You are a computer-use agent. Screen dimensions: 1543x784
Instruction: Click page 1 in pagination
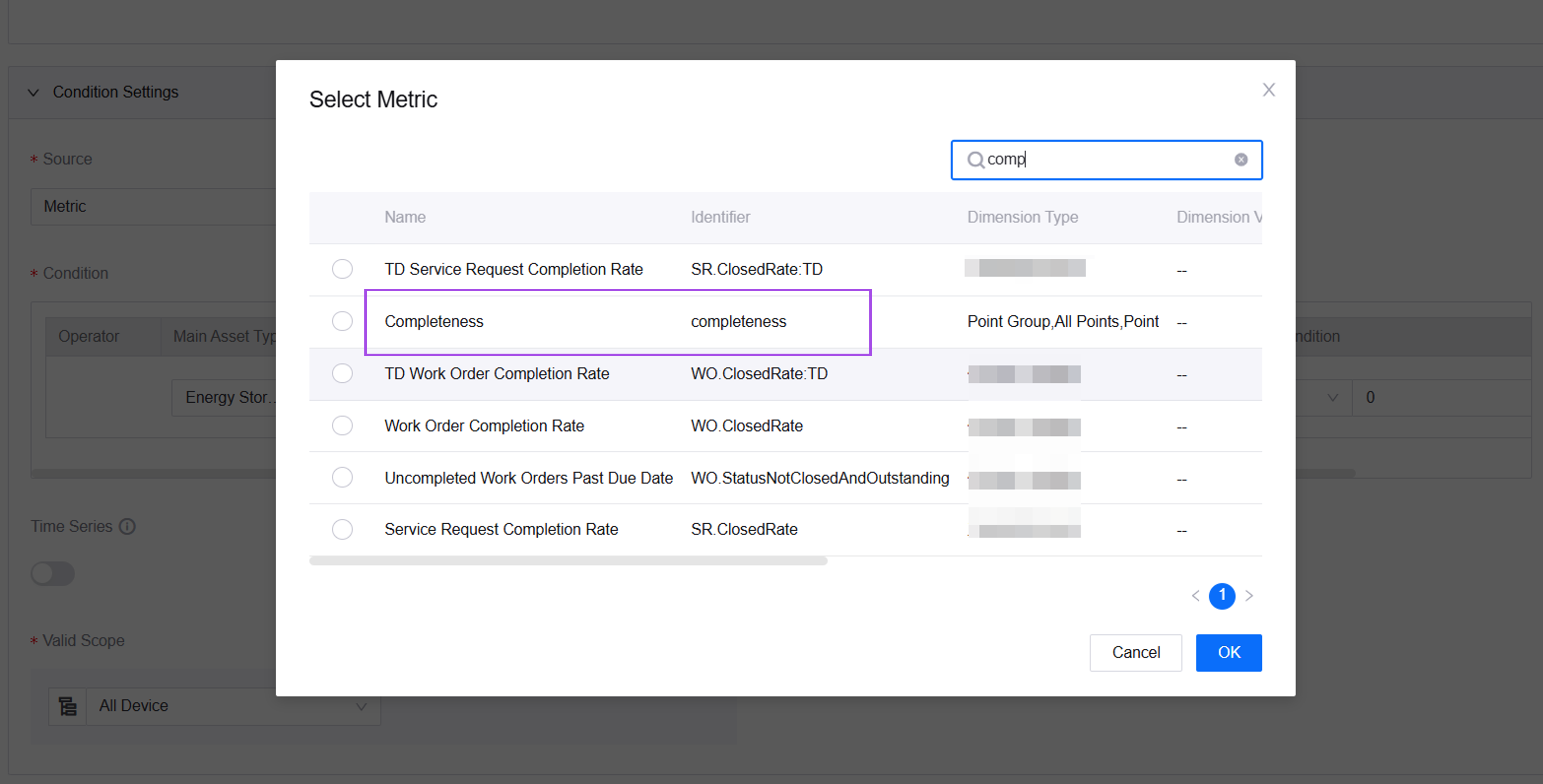coord(1222,595)
